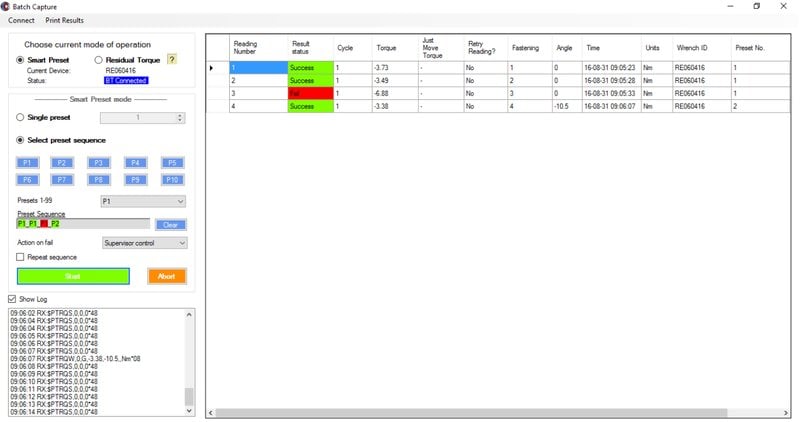This screenshot has width=800, height=422.
Task: Click the P3 preset button
Action: (x=100, y=162)
